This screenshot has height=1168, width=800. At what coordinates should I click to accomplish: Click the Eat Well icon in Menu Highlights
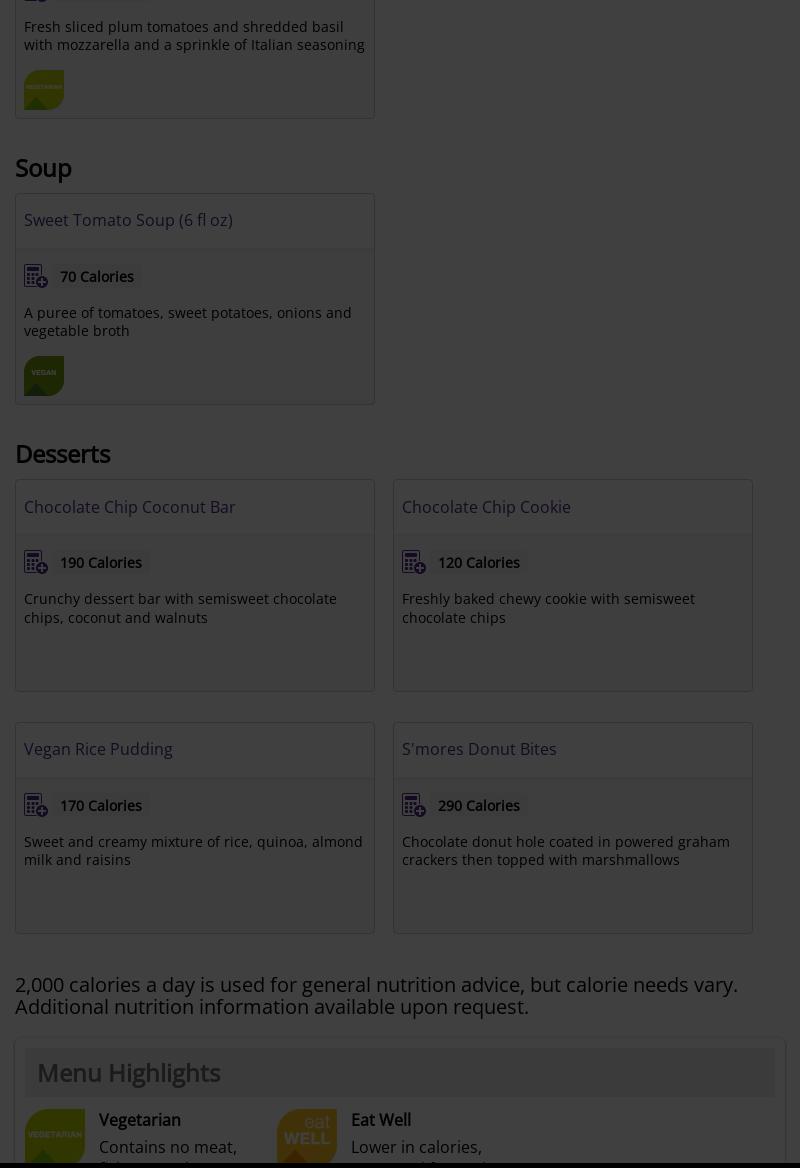(x=307, y=1137)
